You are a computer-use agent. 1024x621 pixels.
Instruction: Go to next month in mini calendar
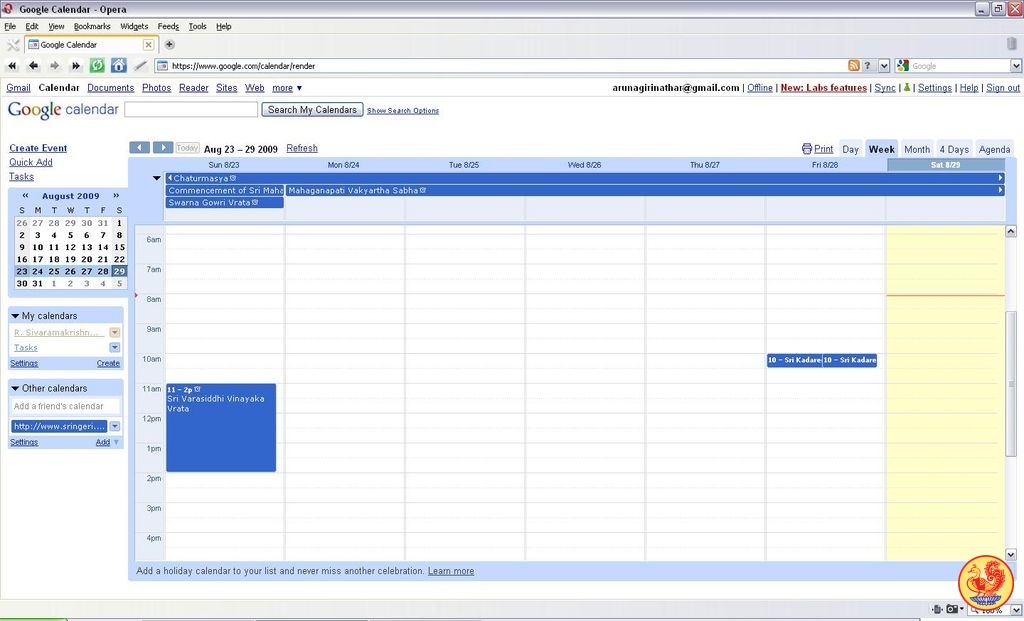(x=116, y=195)
